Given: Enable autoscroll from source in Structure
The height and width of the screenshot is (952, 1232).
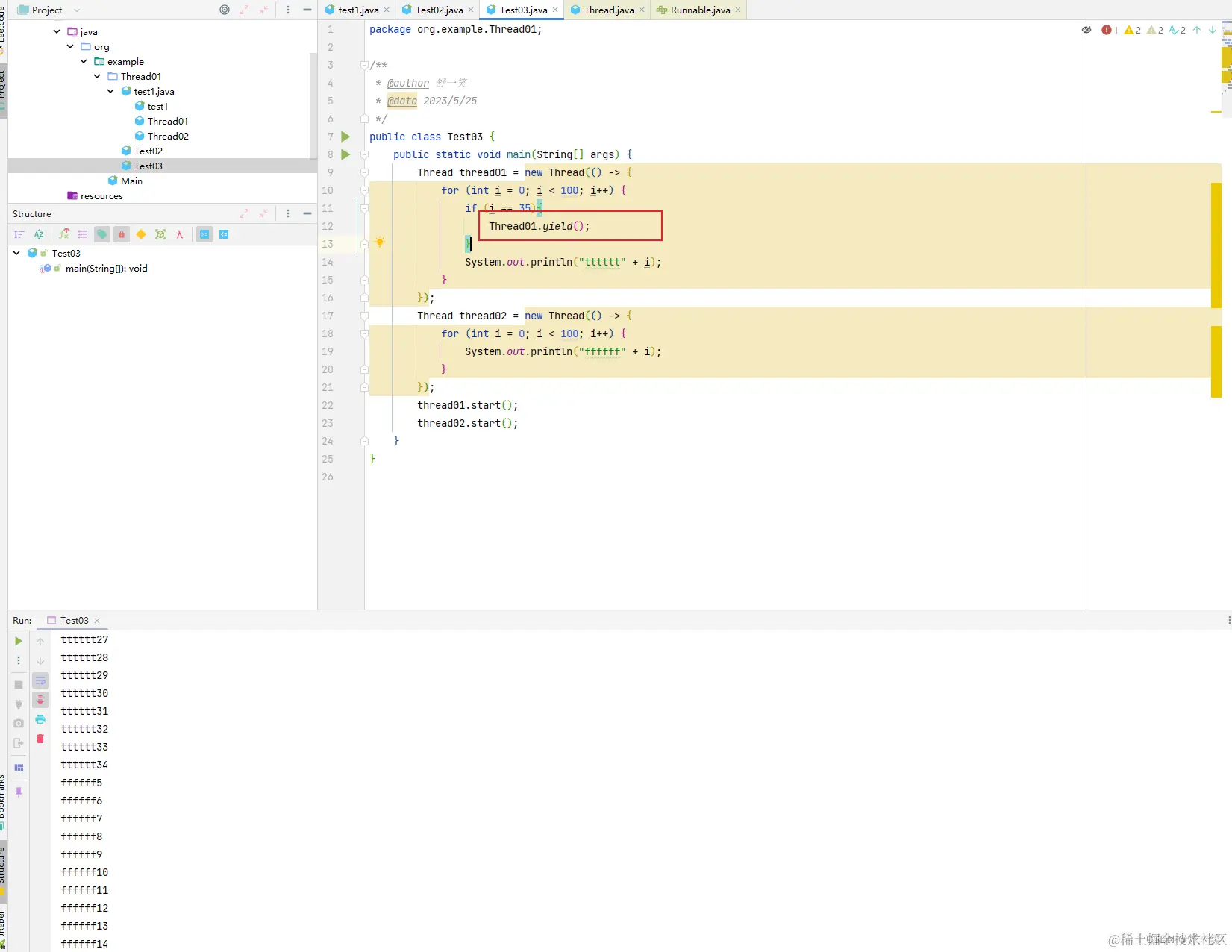Looking at the screenshot, I should click(x=224, y=234).
